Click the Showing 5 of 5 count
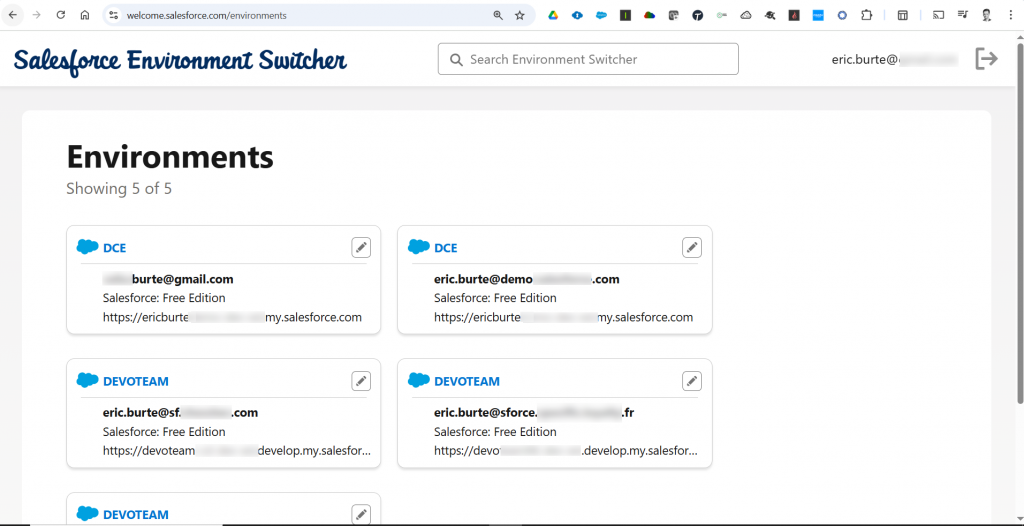This screenshot has width=1024, height=526. 119,189
